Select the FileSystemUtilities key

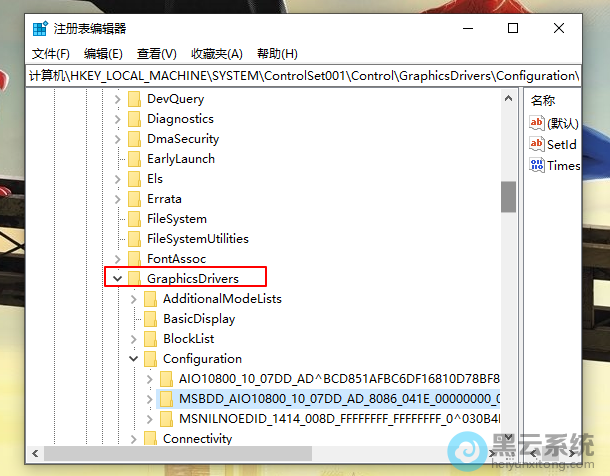[x=197, y=239]
